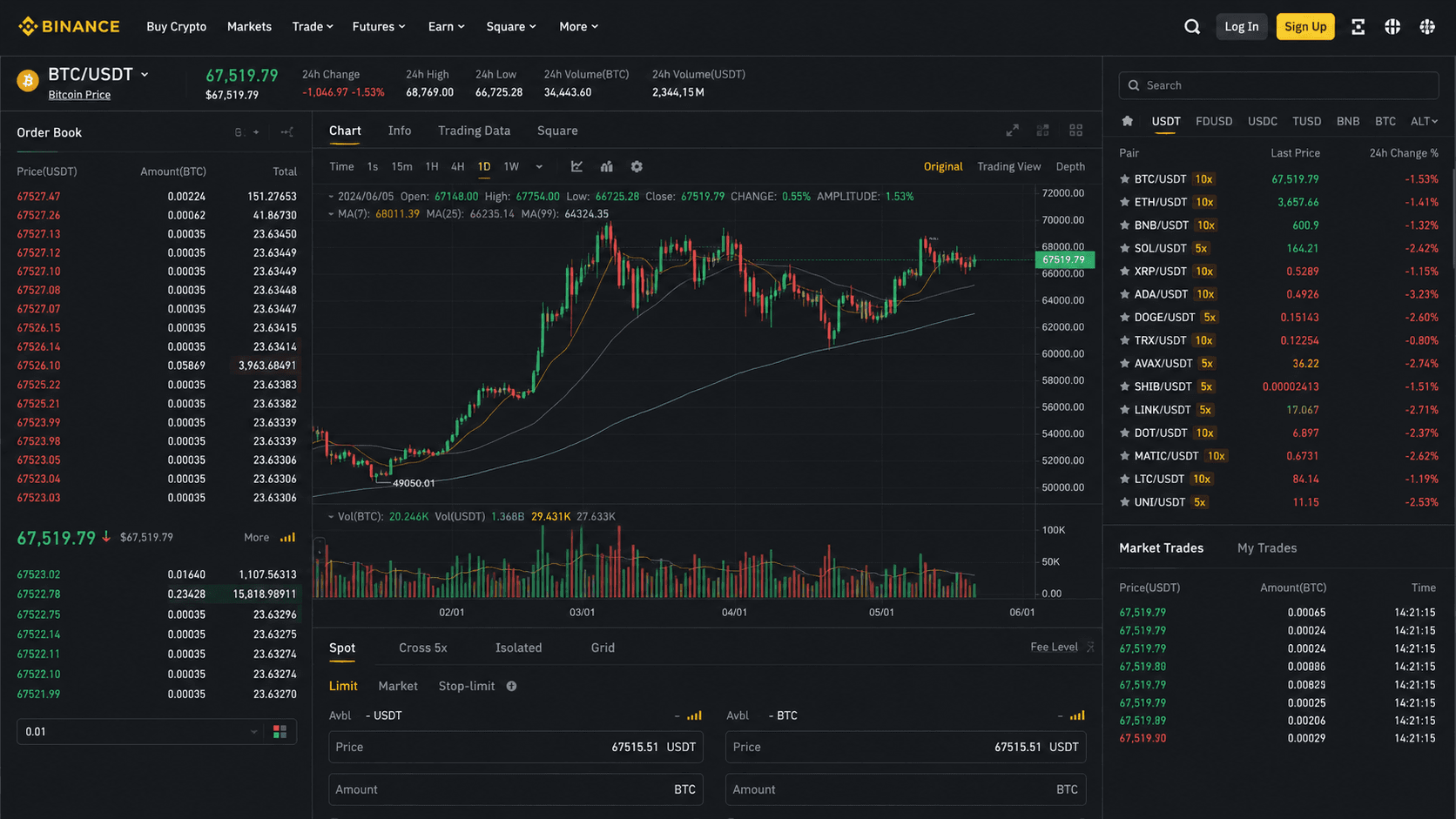The image size is (1456, 819).
Task: Switch to the Isolated tab
Action: [x=518, y=648]
